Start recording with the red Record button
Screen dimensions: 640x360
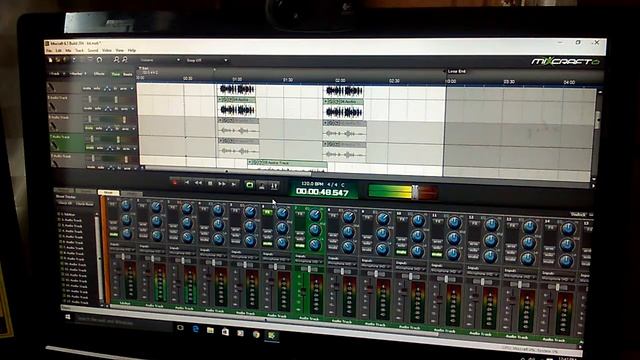point(175,183)
